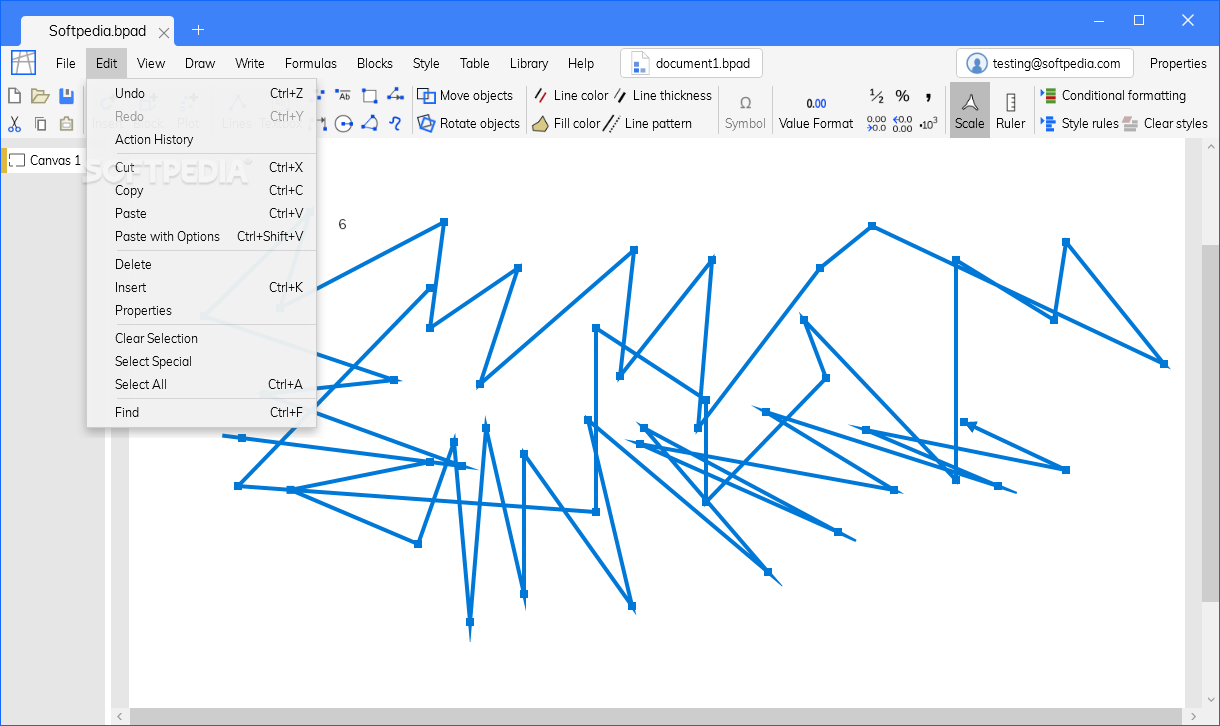Open Line color picker
Screen dimensions: 1220x726
click(570, 96)
